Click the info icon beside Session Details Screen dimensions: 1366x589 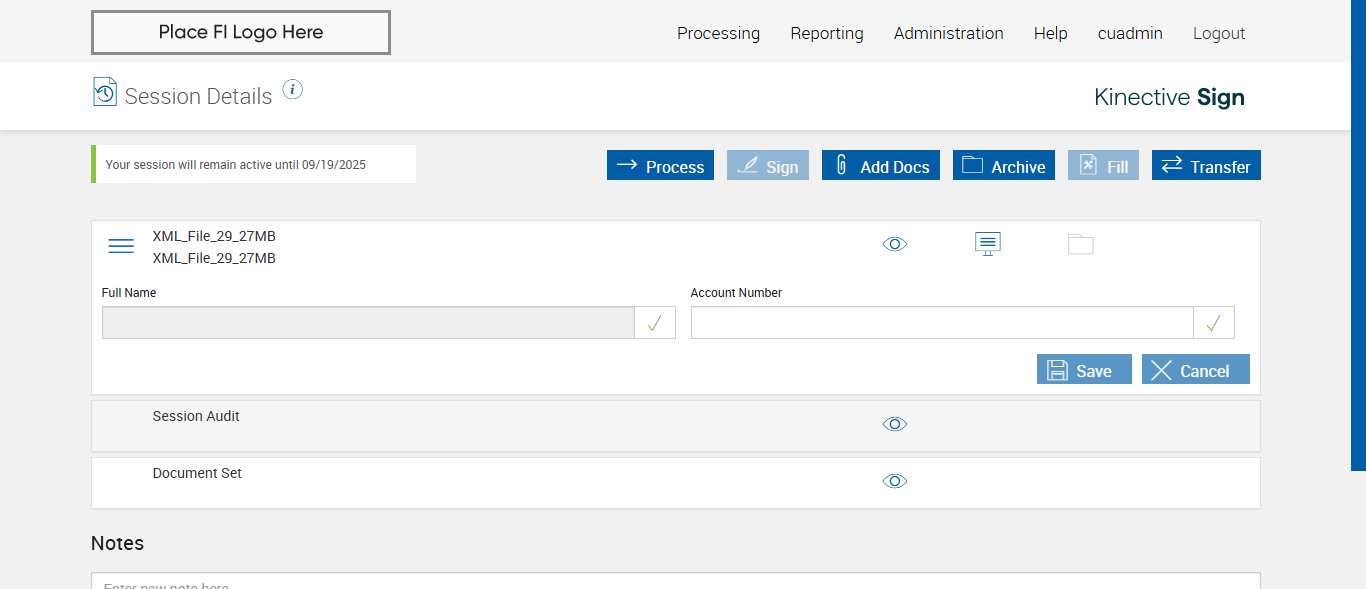292,90
